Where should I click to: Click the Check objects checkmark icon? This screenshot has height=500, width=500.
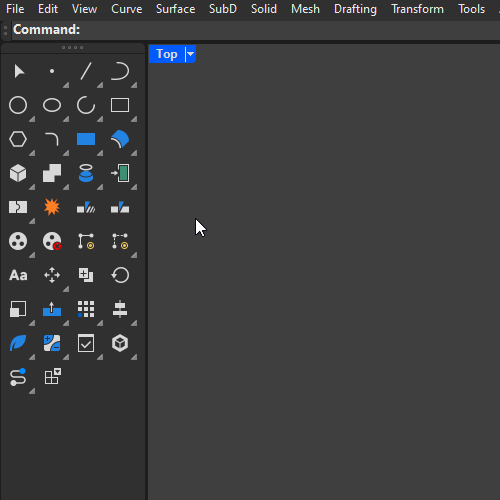(x=86, y=343)
